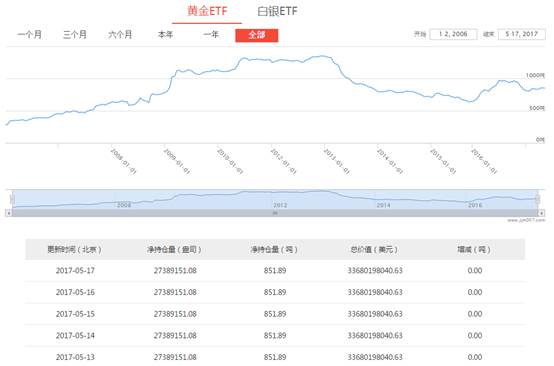The width and height of the screenshot is (554, 366).
Task: Select the date cell 2017-05-17
Action: point(75,271)
